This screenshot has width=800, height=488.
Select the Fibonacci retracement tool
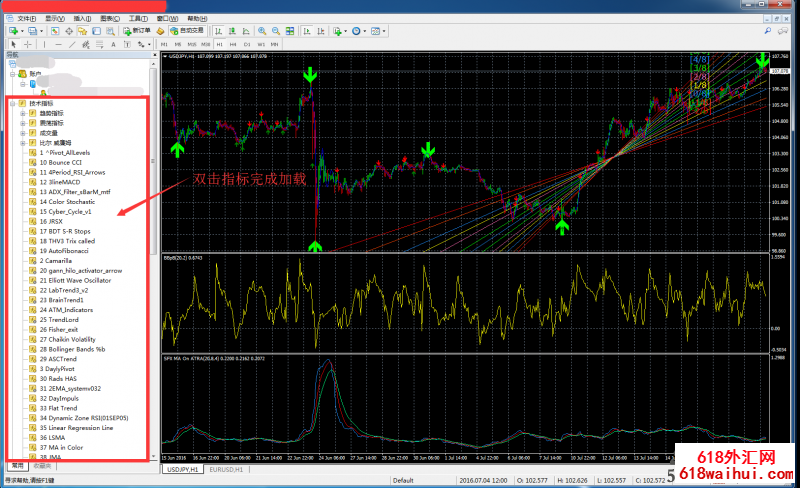click(99, 44)
